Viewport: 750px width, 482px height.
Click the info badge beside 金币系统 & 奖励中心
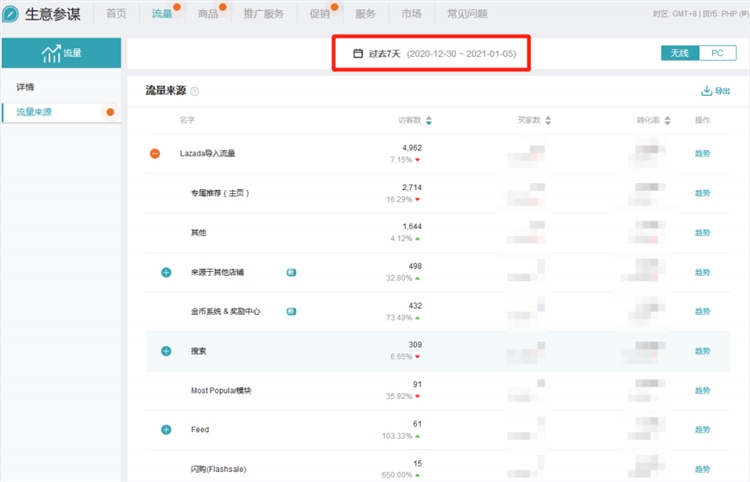(x=291, y=311)
